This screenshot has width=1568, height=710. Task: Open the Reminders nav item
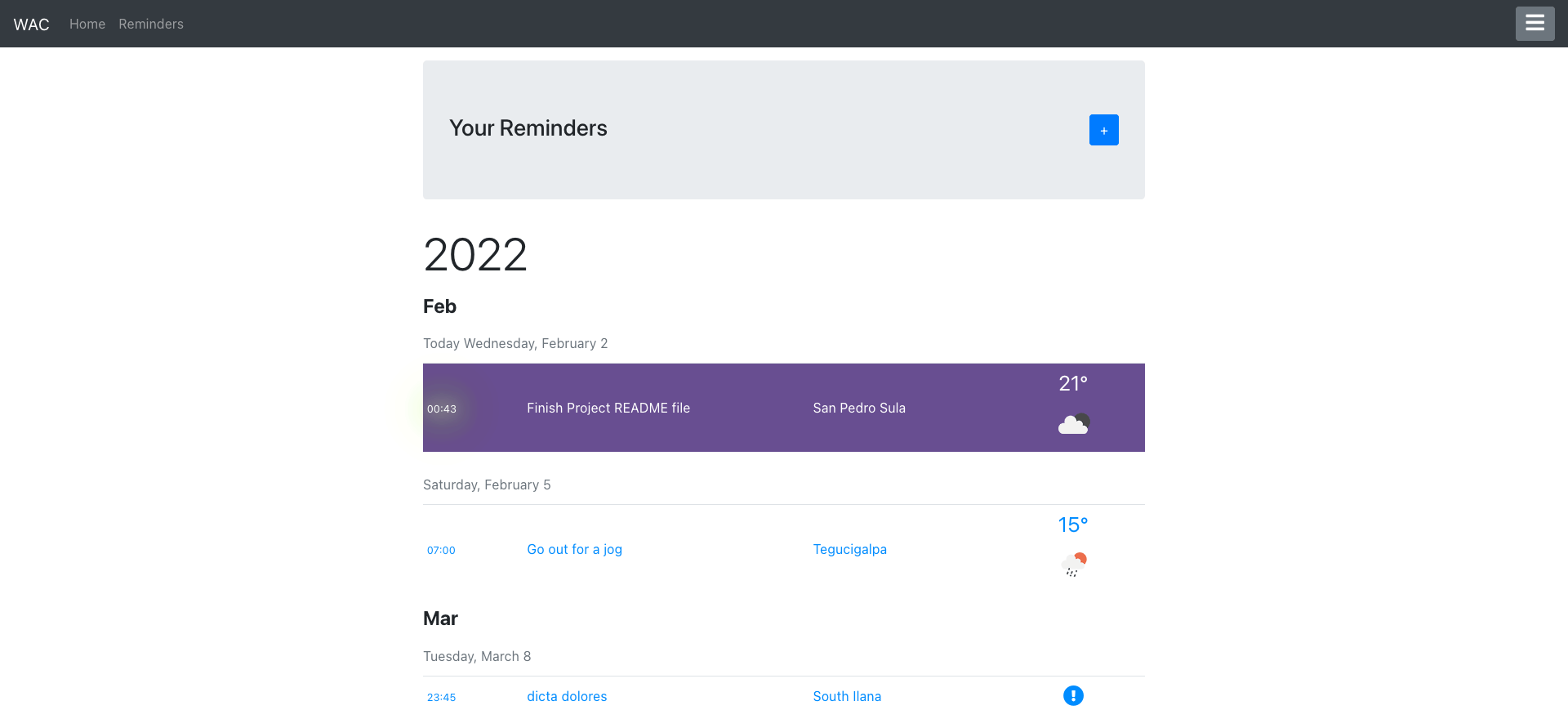(151, 25)
